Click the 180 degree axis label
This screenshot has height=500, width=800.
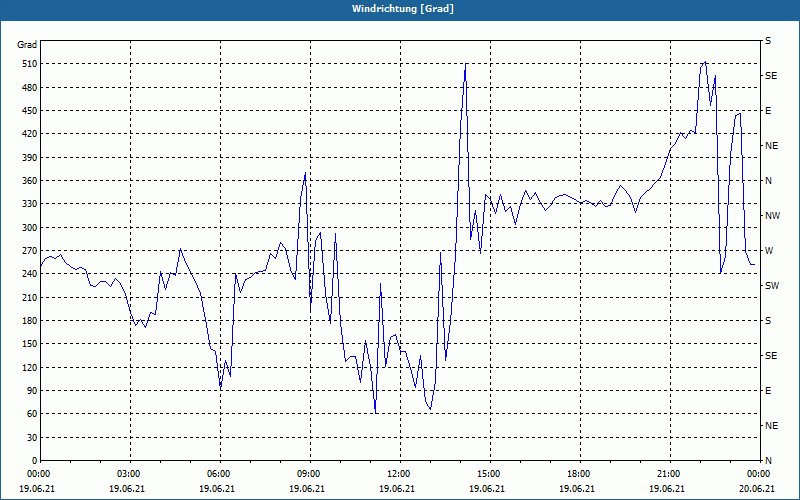30,321
